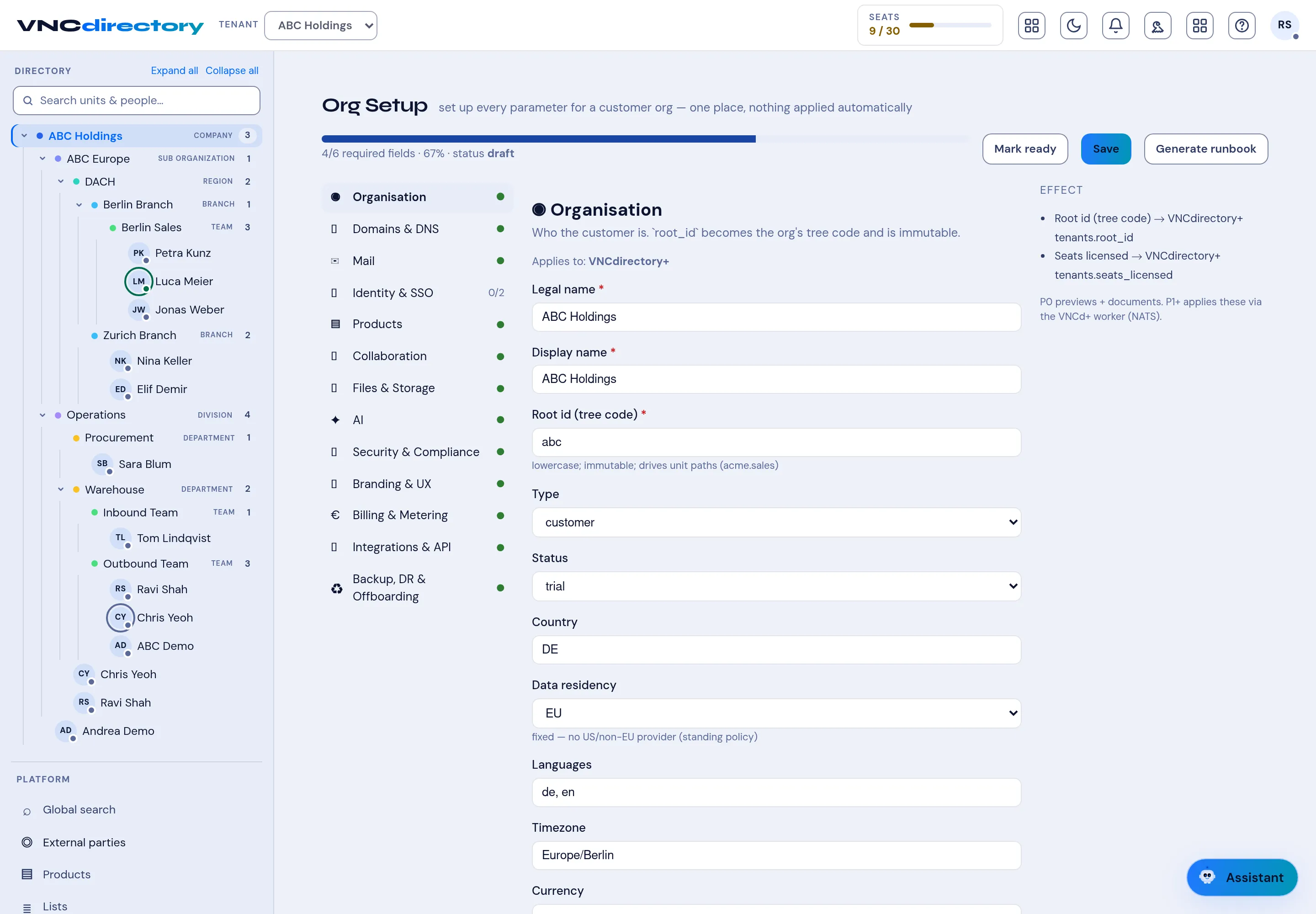
Task: Toggle dark mode with the moon icon
Action: pos(1073,25)
